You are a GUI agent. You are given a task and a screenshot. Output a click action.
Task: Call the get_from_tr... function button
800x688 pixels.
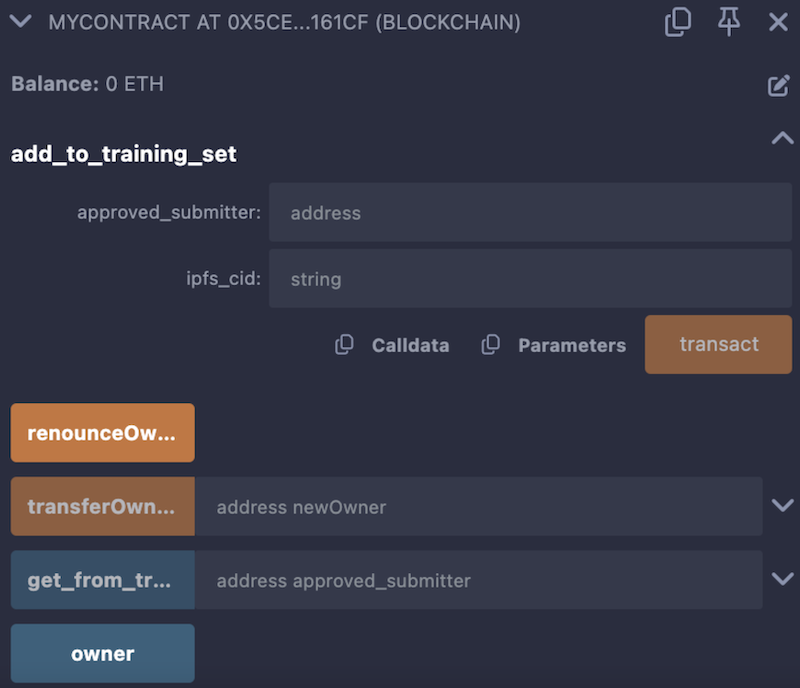click(x=102, y=580)
